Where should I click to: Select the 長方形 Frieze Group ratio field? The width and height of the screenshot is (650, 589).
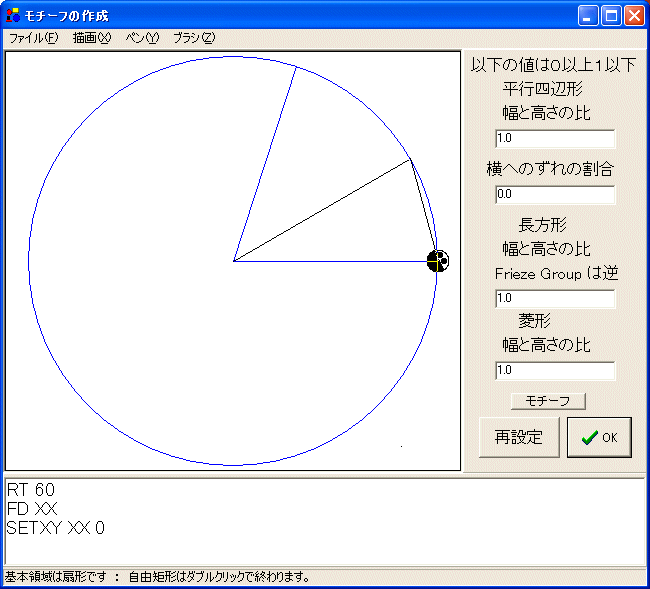555,298
